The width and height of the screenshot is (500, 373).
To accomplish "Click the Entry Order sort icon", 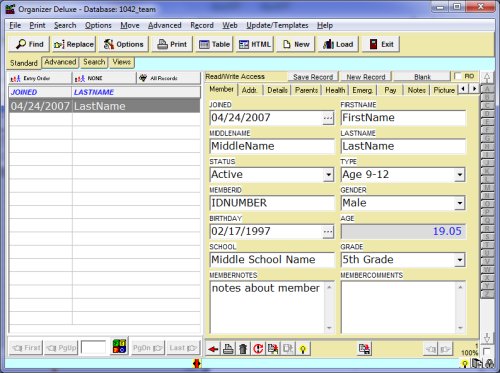I will pos(15,79).
